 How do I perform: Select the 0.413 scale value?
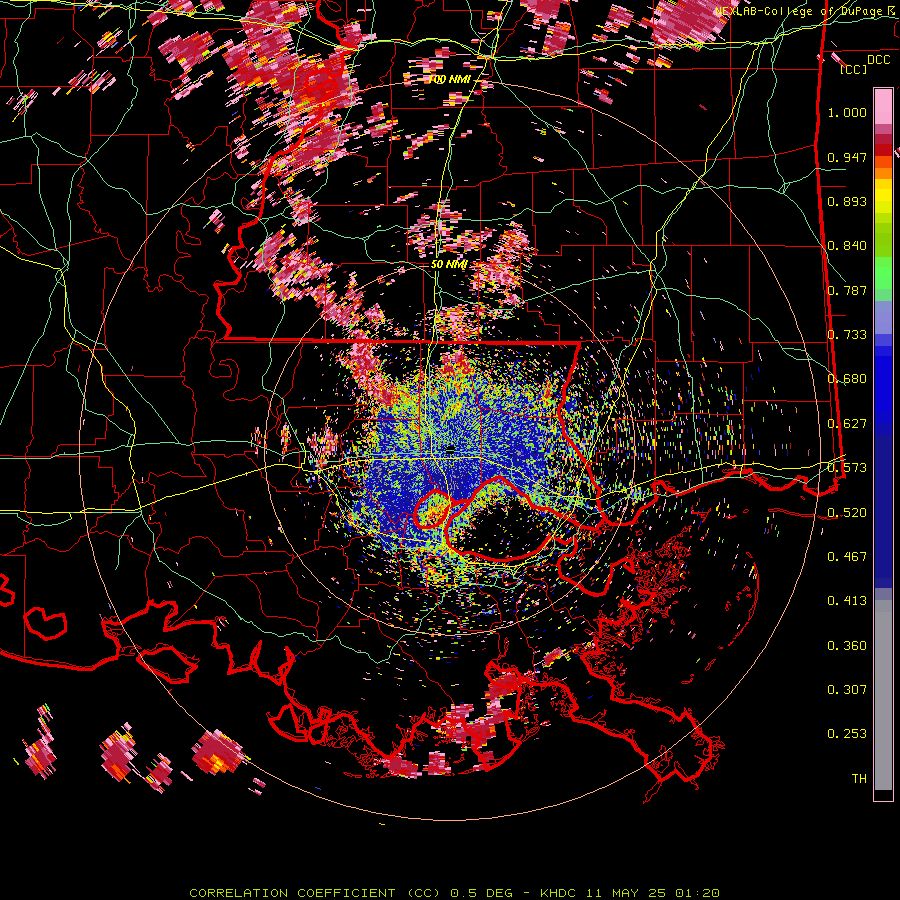pyautogui.click(x=847, y=601)
